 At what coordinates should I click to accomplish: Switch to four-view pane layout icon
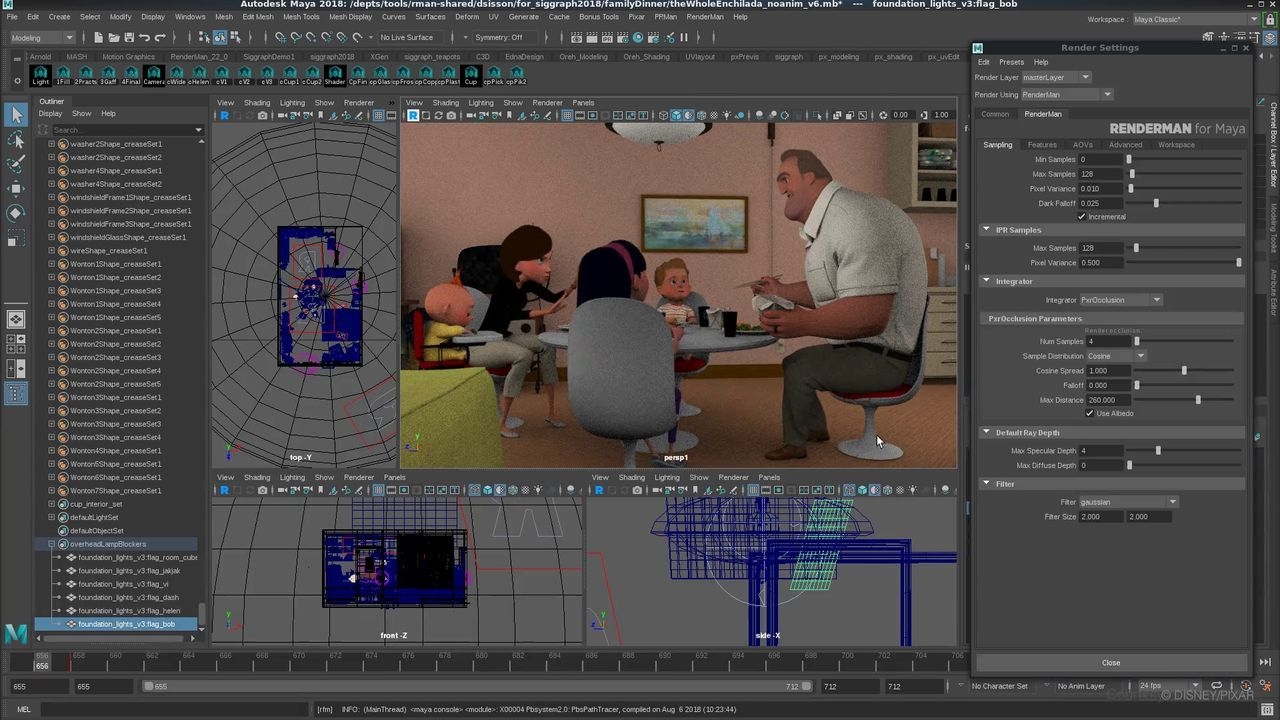[x=16, y=345]
